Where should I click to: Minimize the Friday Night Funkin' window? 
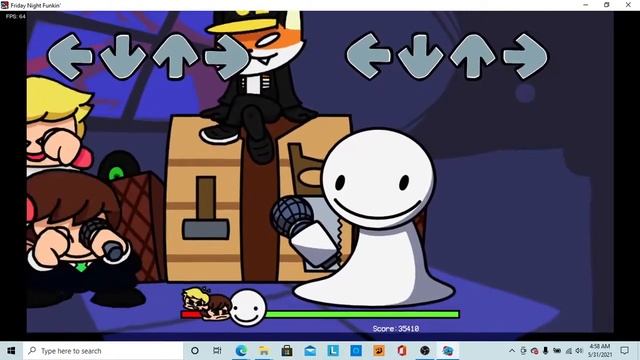586,5
